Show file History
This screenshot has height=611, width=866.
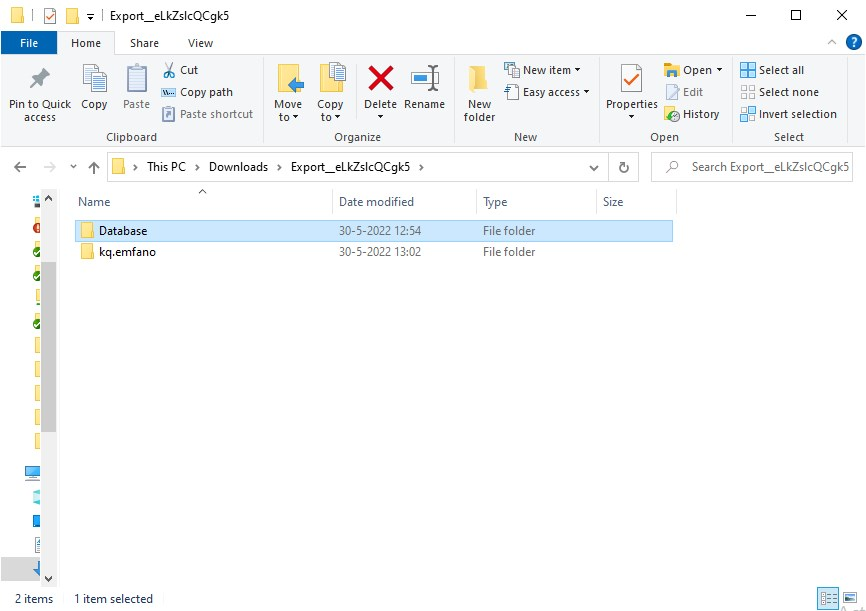692,114
